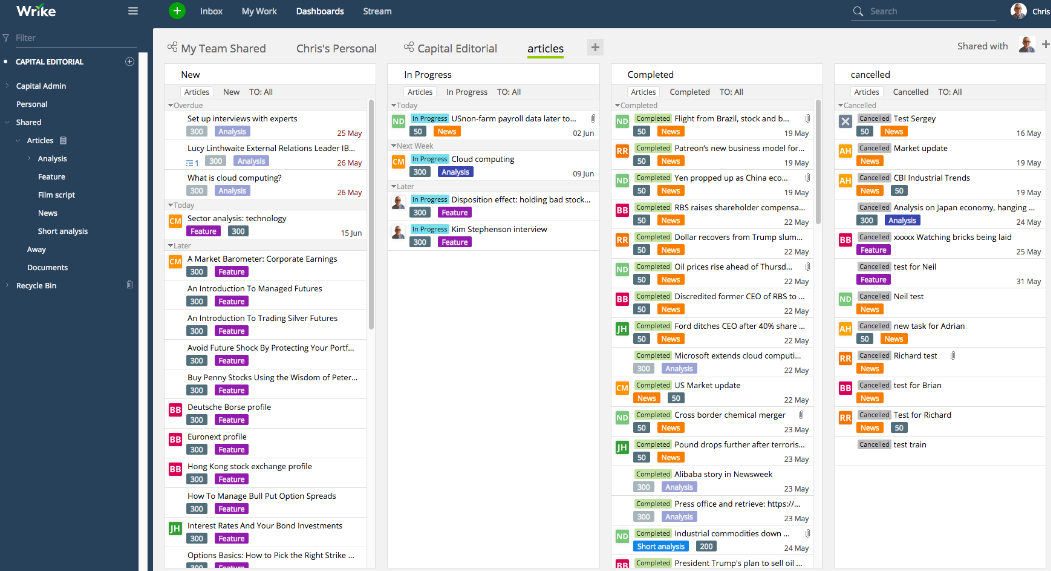Open 'US Market update' completed task

point(707,385)
